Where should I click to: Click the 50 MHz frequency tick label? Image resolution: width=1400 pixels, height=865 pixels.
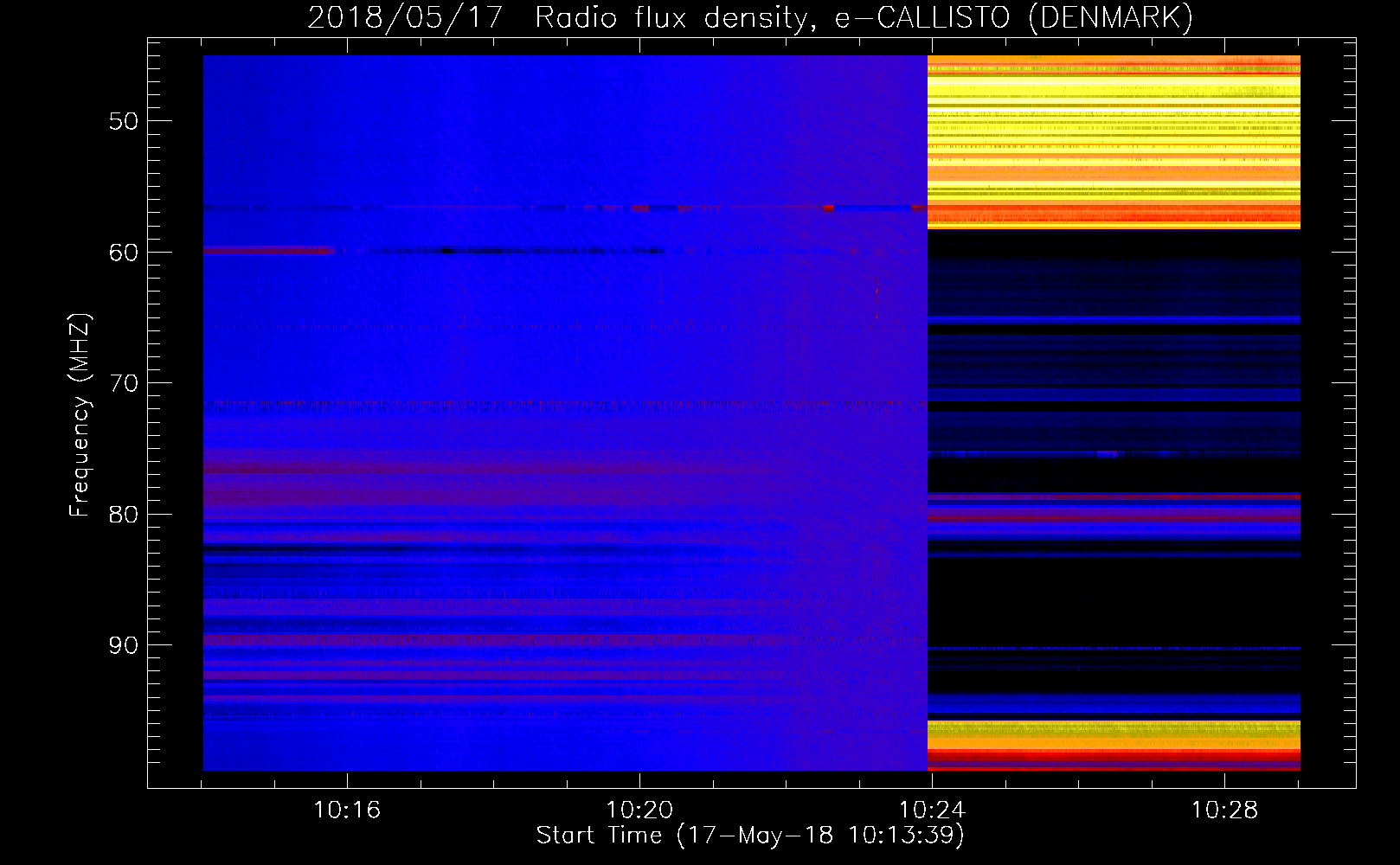tap(124, 121)
